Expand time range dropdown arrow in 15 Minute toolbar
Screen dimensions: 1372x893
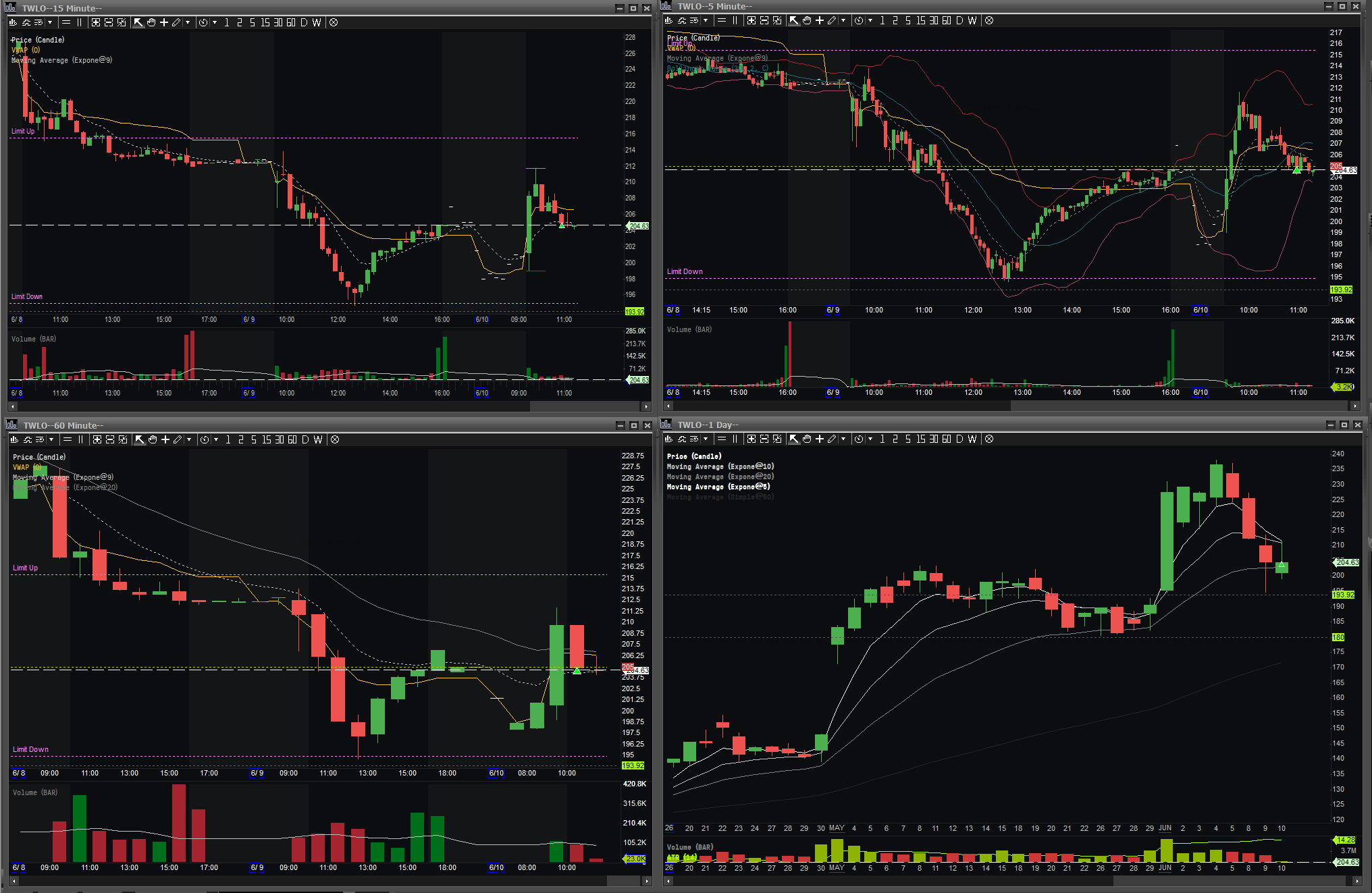click(215, 22)
